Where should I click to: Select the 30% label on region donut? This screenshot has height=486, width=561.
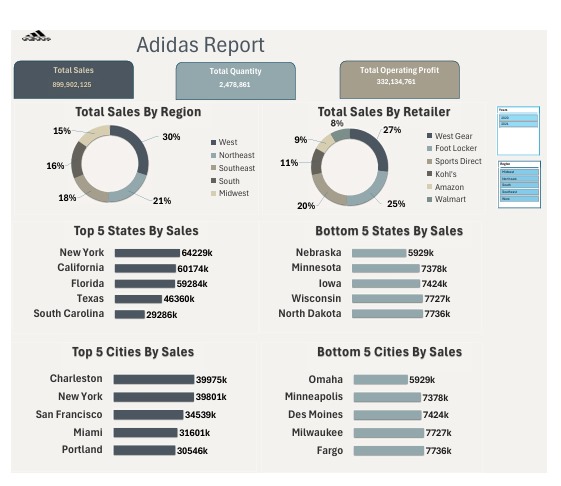171,137
